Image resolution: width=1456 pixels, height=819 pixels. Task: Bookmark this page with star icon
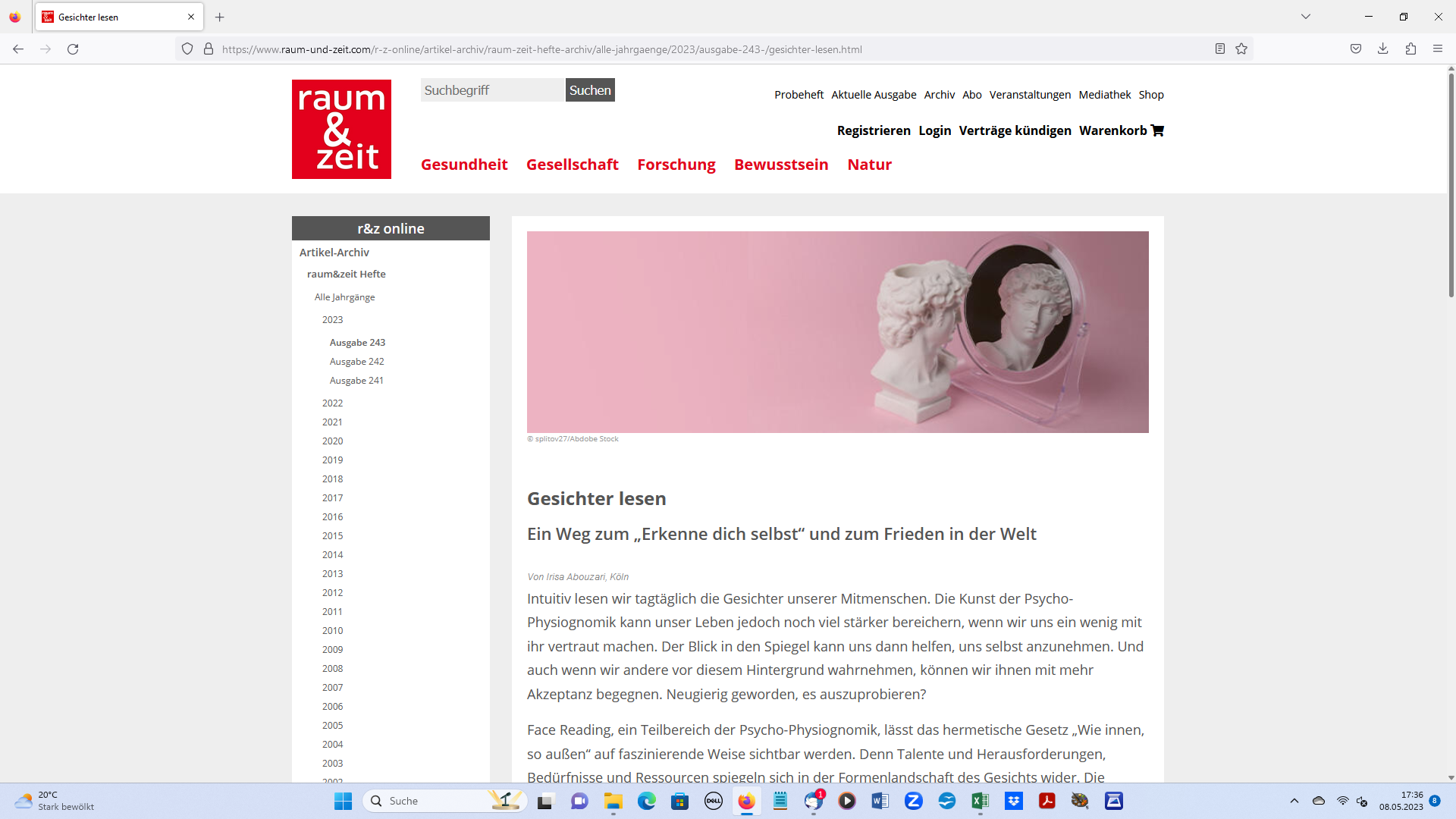pos(1241,49)
